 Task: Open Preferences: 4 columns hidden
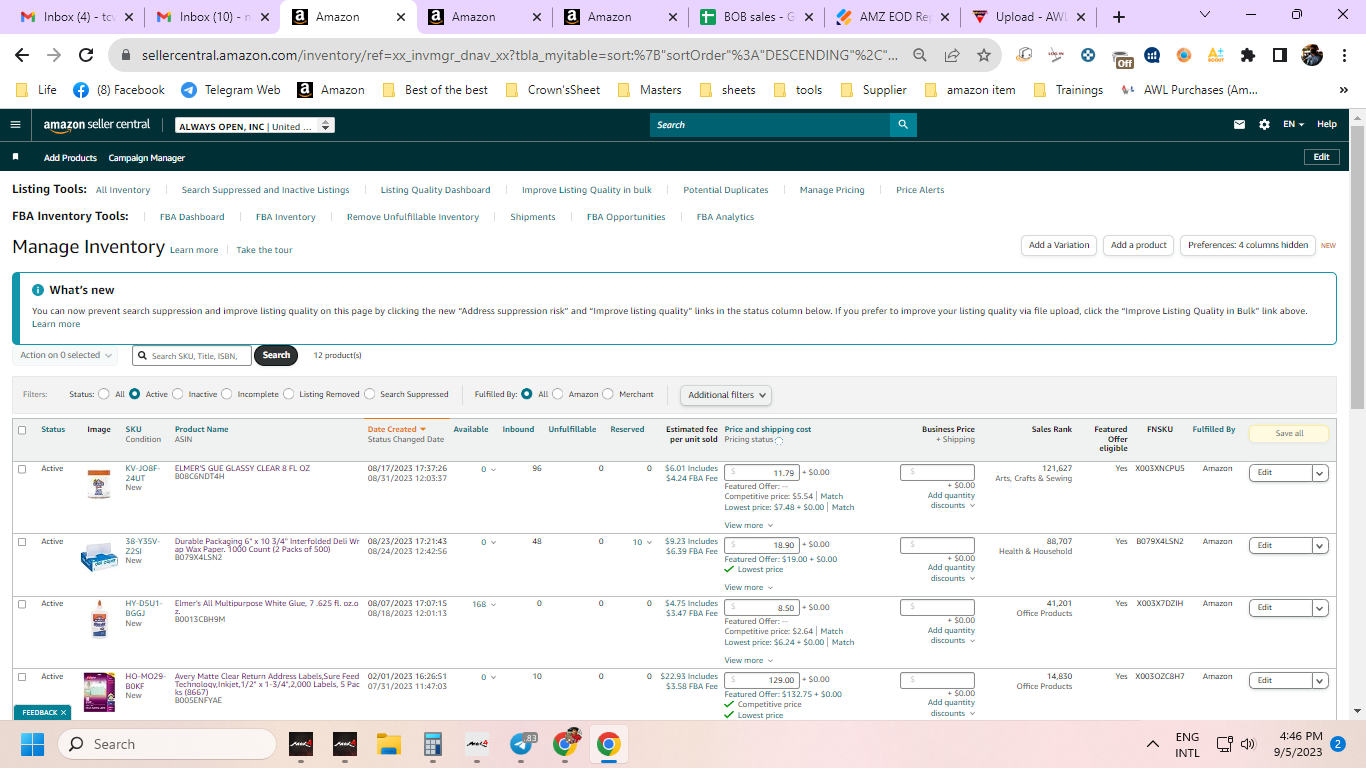(x=1247, y=245)
